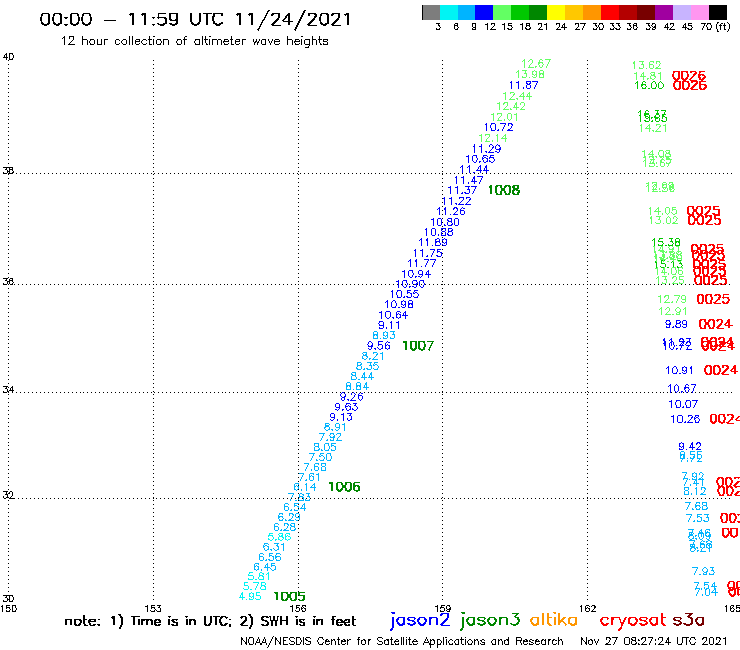Viewport: 740px width, 650px height.
Task: Click the jason3 satellite legend label
Action: [490, 620]
